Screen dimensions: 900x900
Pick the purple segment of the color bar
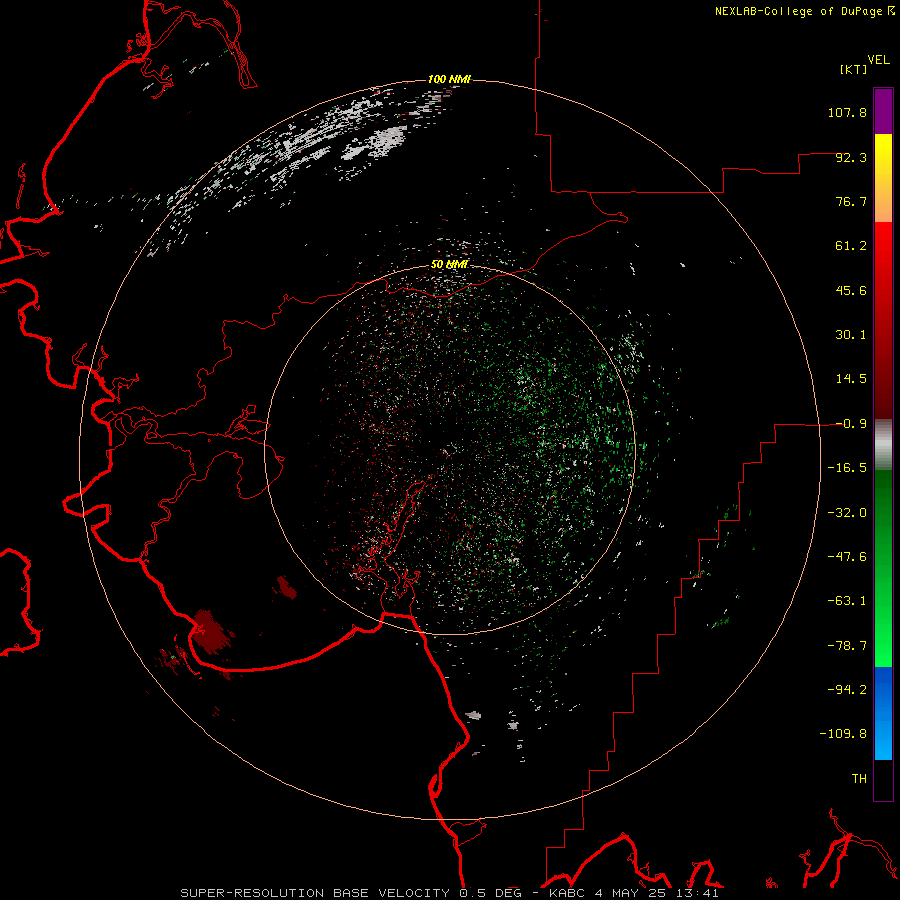pos(883,112)
